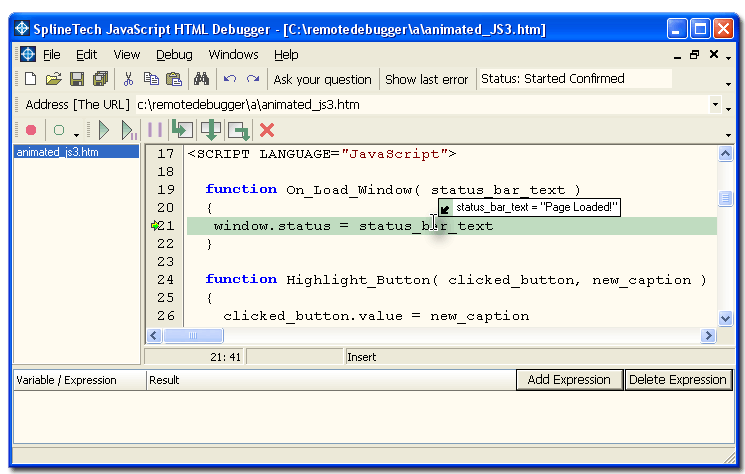The width and height of the screenshot is (745, 474).
Task: Run script with the green play icon
Action: pos(104,130)
